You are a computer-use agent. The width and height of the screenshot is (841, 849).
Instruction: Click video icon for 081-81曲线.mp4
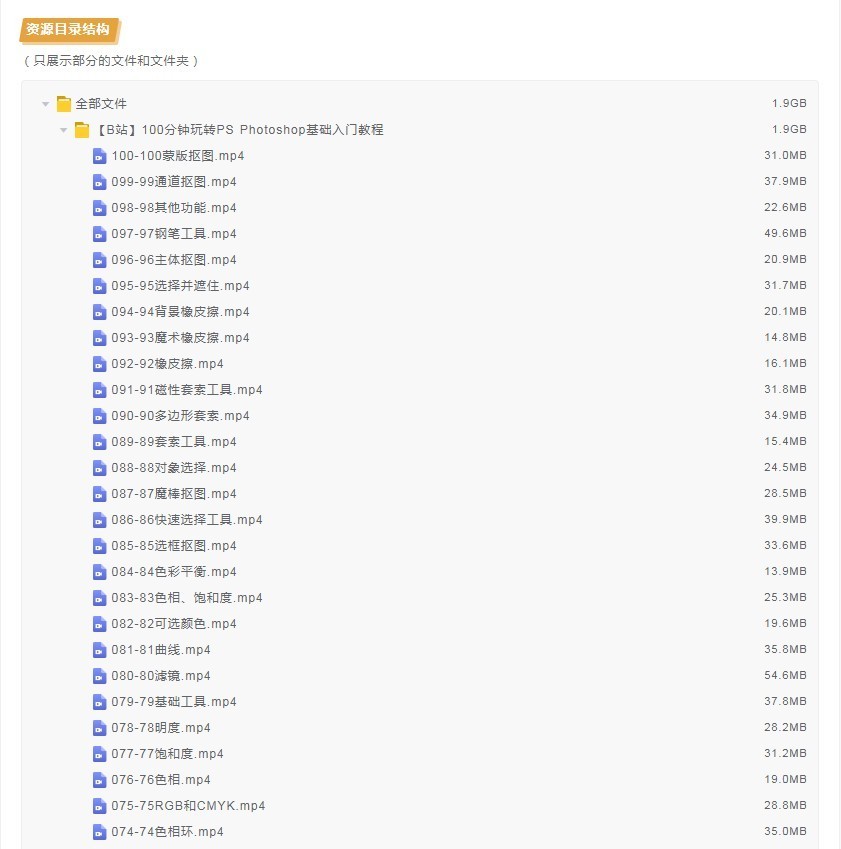click(100, 650)
